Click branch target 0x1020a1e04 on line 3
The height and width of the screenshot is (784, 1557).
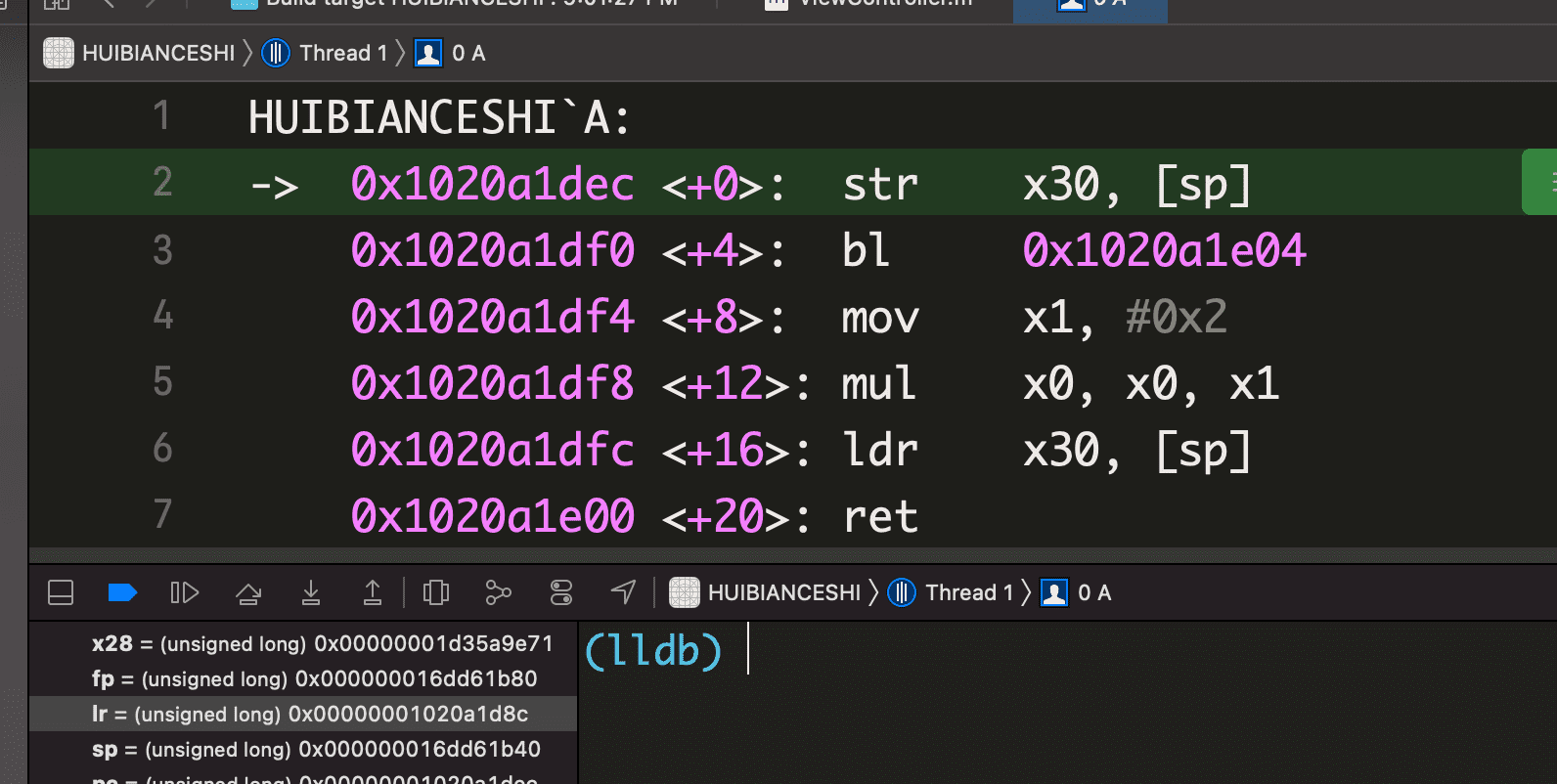click(1165, 250)
